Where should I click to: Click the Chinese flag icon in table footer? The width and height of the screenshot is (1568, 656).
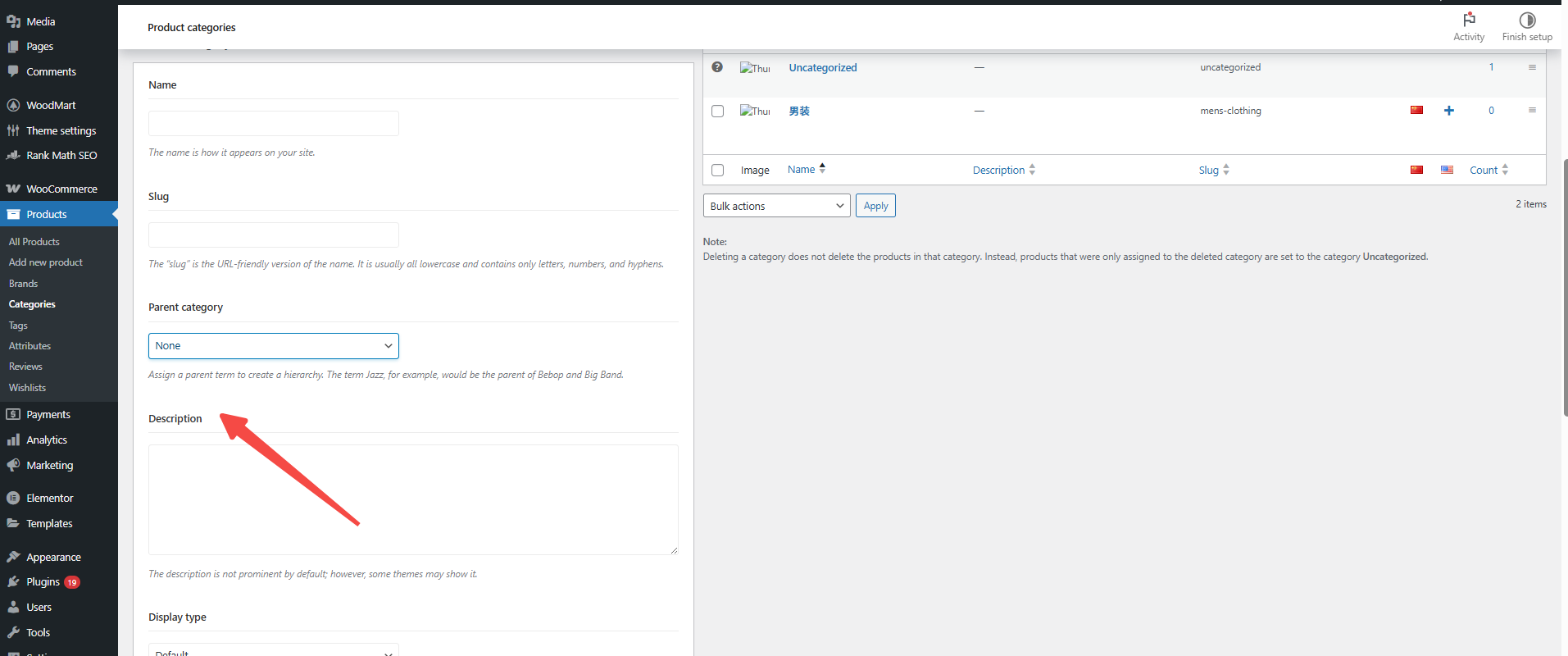1416,170
